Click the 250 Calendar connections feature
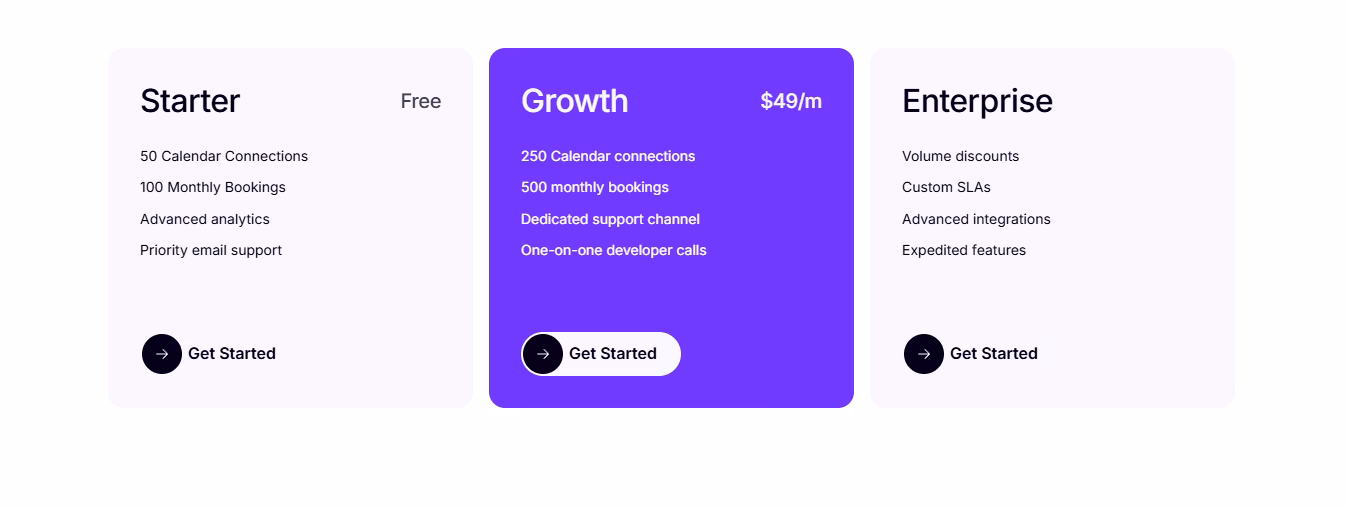This screenshot has width=1346, height=508. (x=608, y=156)
